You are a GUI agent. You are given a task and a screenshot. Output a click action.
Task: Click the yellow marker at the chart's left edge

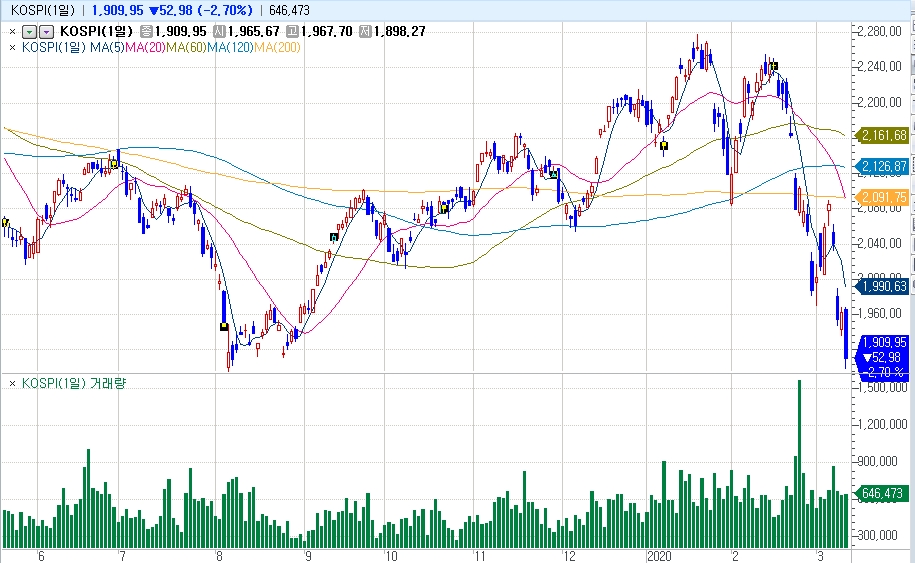[x=5, y=222]
